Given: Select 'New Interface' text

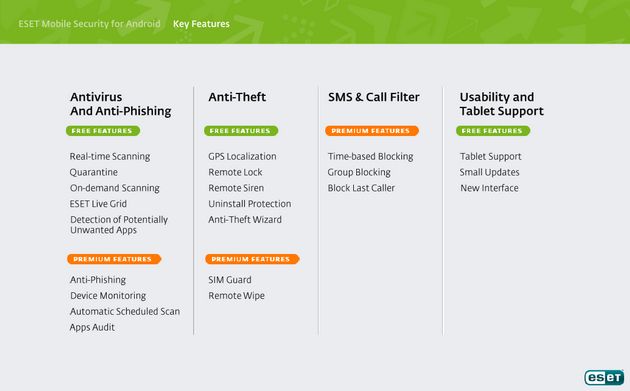Looking at the screenshot, I should (x=489, y=188).
